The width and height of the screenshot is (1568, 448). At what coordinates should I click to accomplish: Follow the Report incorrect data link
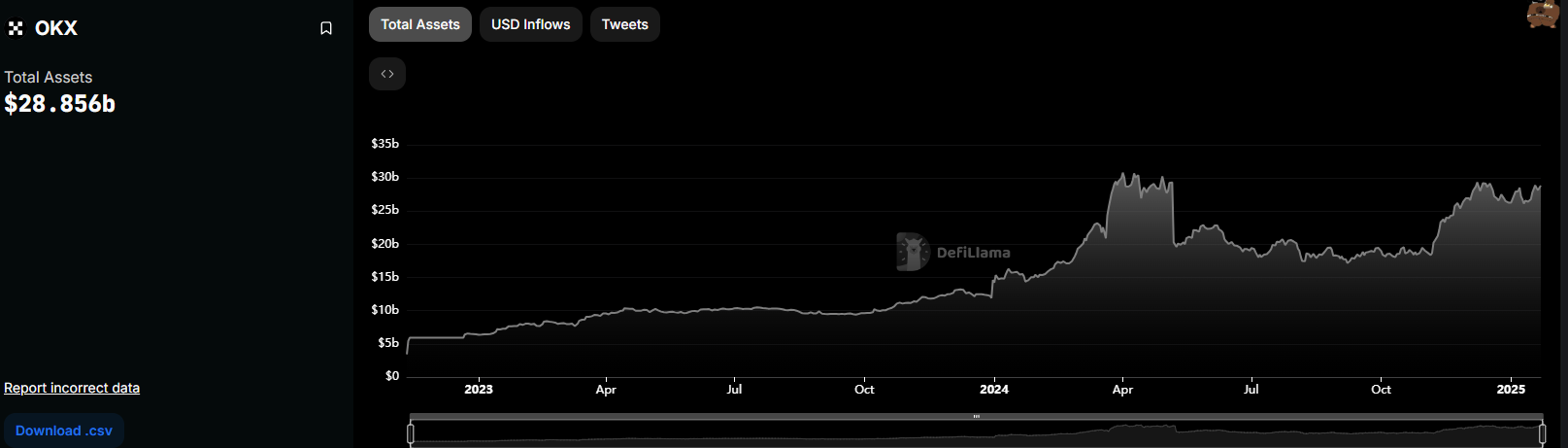pyautogui.click(x=72, y=388)
